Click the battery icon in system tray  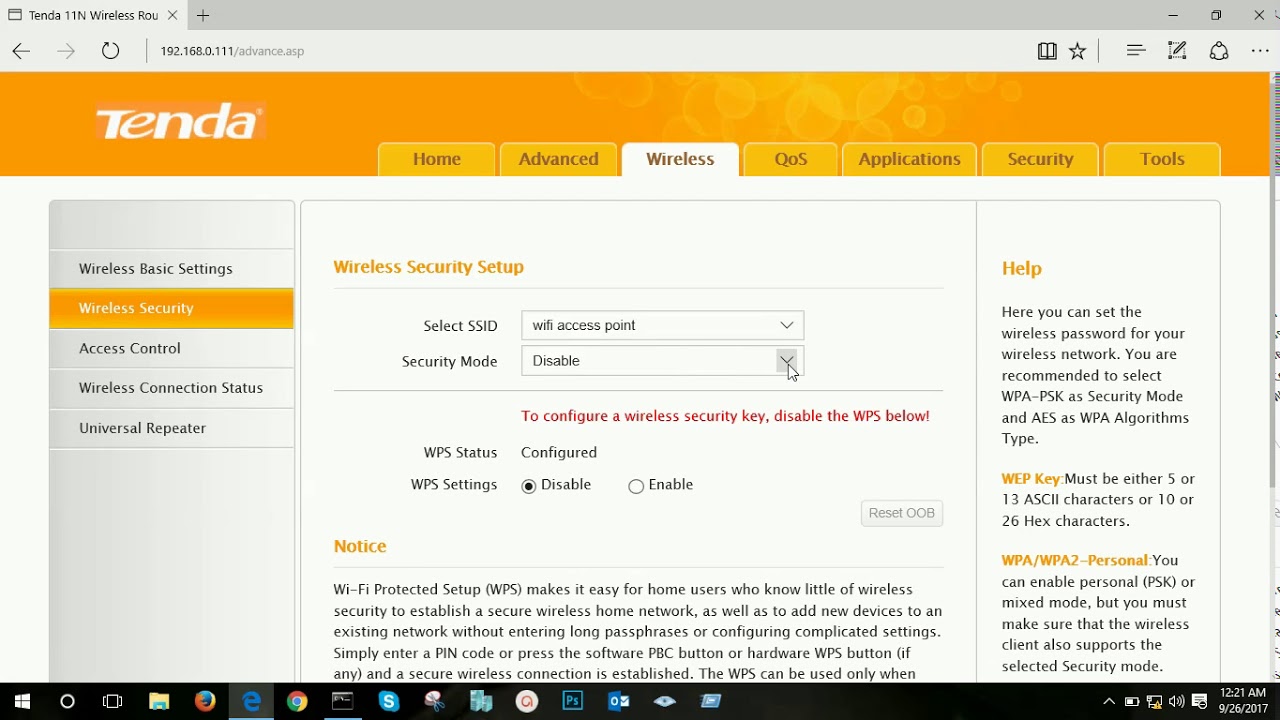point(1132,701)
